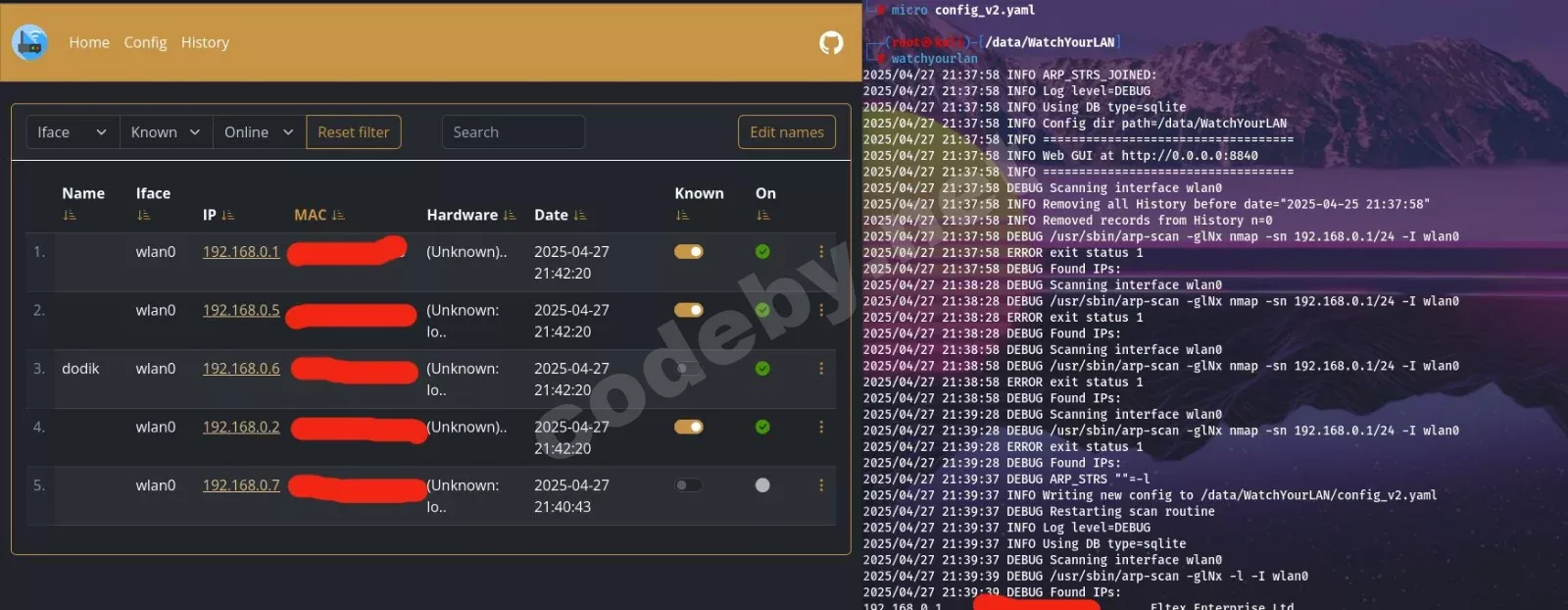Sort by Hardware column icon
This screenshot has width=1568, height=610.
pos(509,215)
